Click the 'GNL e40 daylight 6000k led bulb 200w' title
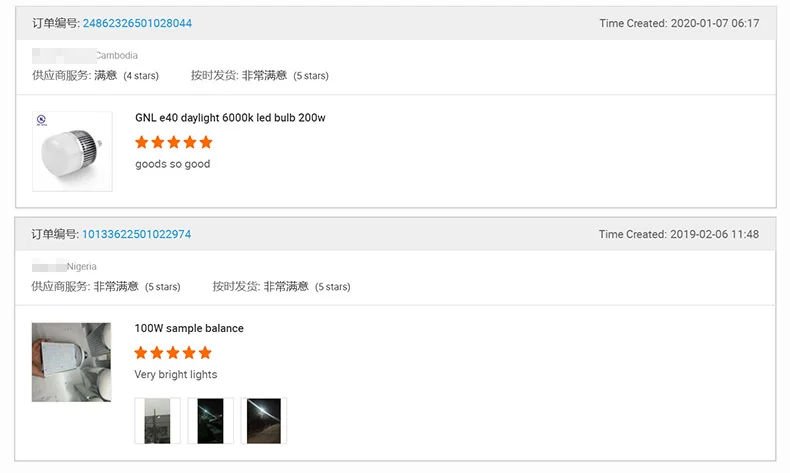This screenshot has height=473, width=790. click(x=230, y=118)
